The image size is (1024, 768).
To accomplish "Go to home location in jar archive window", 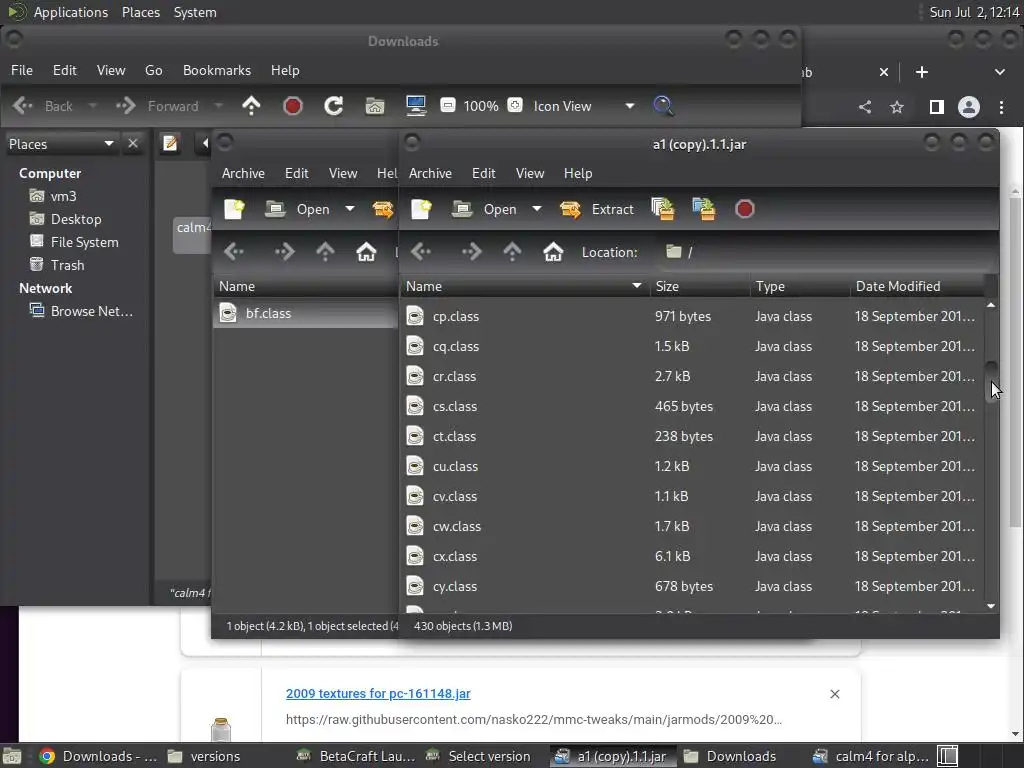I will coord(553,251).
